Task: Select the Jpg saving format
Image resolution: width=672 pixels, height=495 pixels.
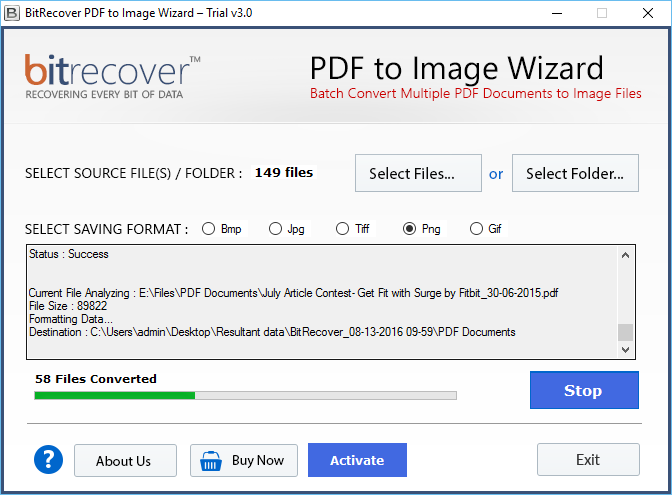Action: tap(287, 229)
